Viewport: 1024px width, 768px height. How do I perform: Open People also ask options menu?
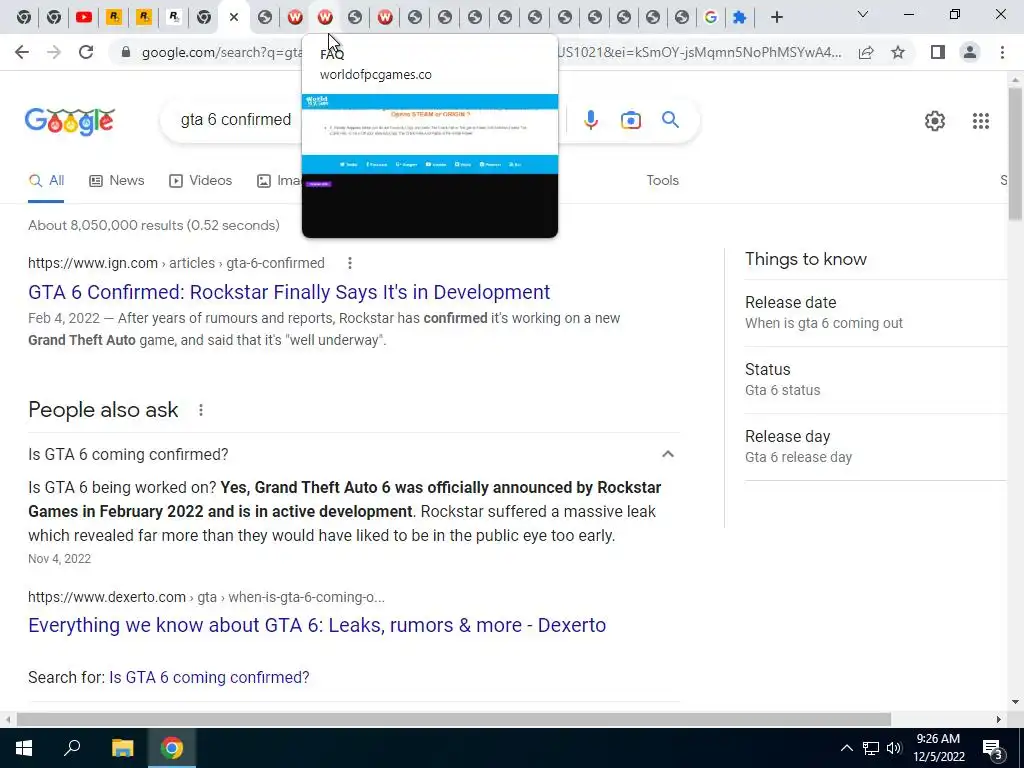pos(201,410)
